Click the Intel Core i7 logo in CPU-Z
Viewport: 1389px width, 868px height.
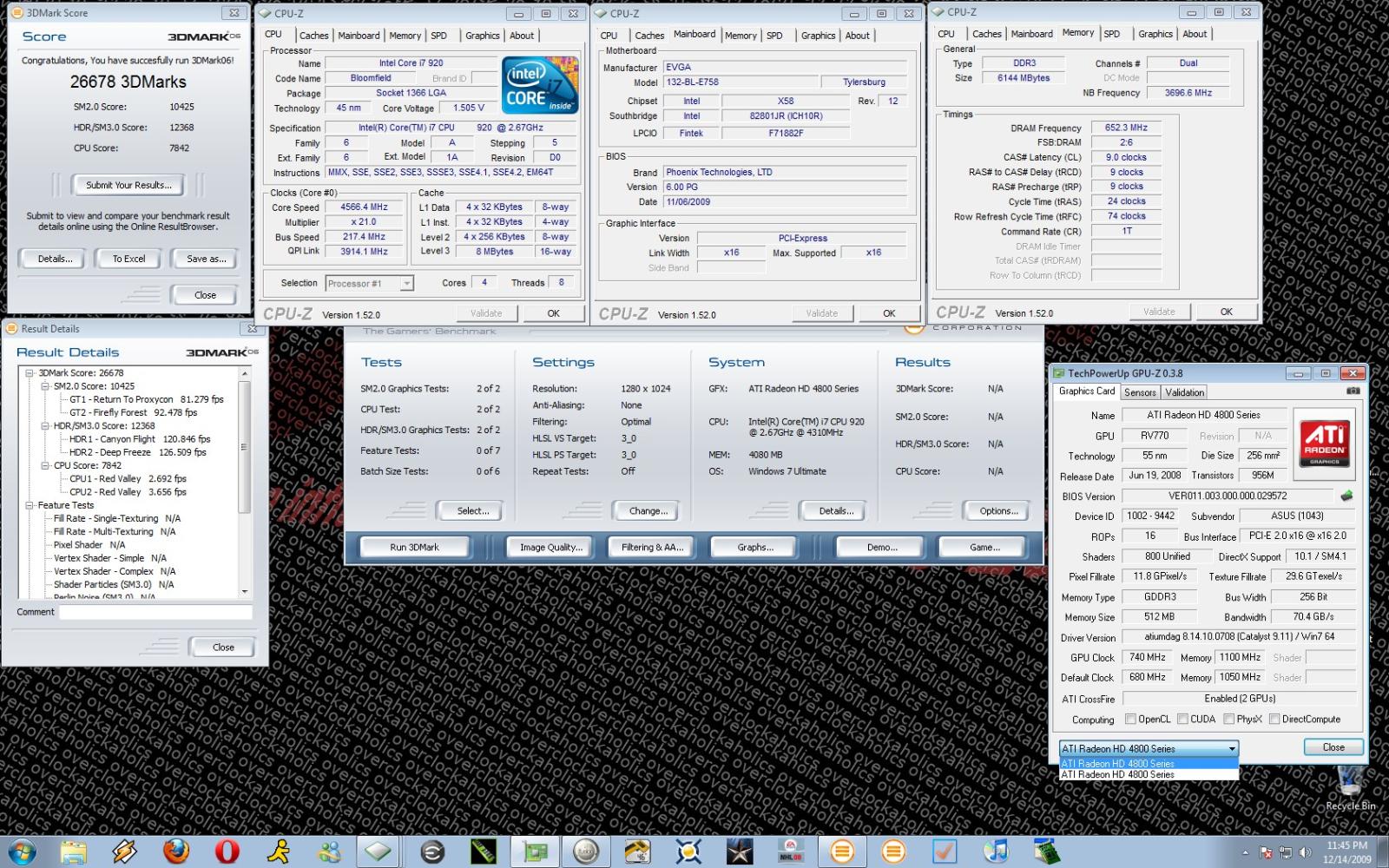pyautogui.click(x=540, y=84)
